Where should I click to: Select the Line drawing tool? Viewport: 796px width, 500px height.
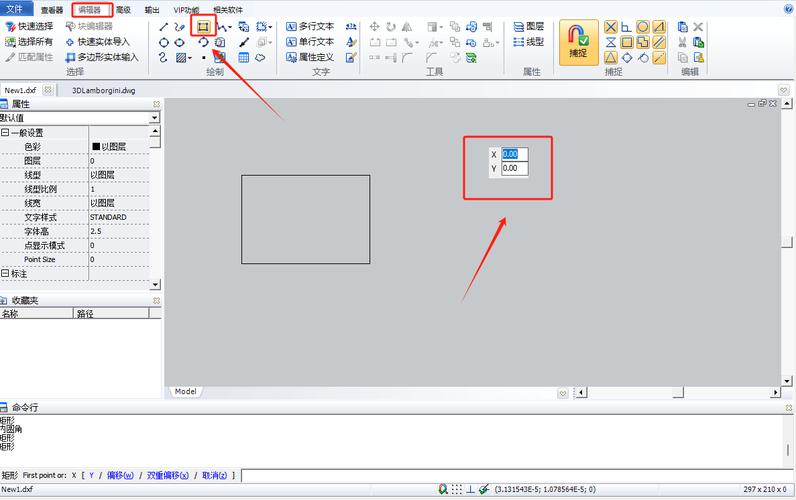(x=163, y=27)
